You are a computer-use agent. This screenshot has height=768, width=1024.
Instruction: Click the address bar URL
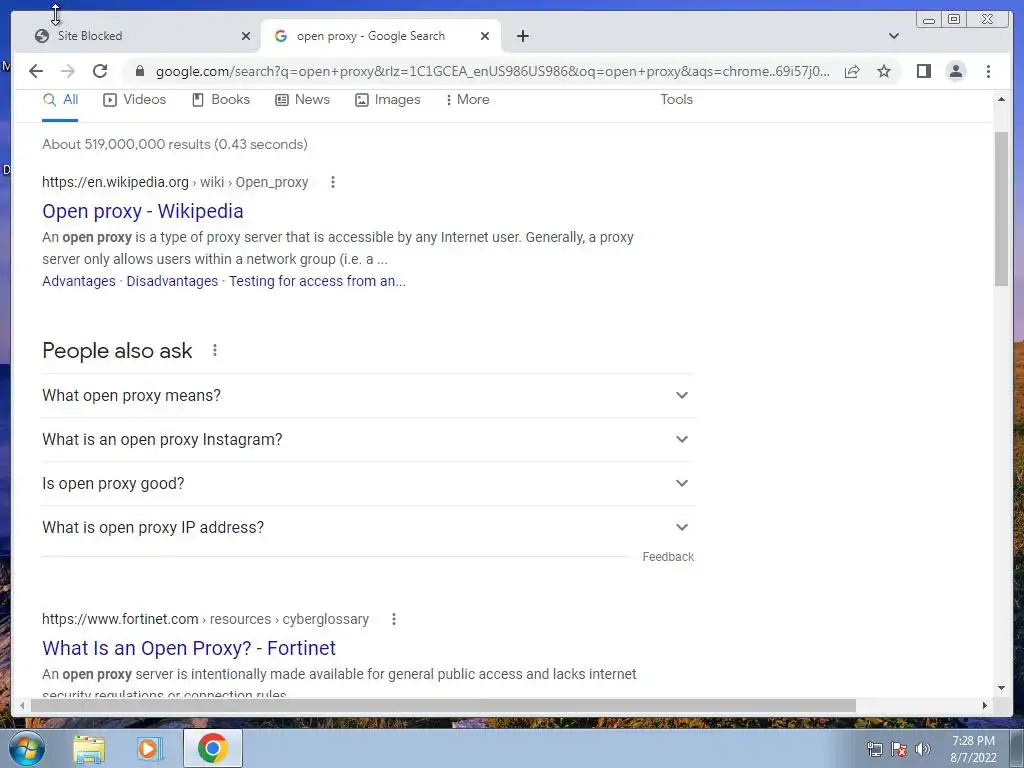(x=493, y=71)
